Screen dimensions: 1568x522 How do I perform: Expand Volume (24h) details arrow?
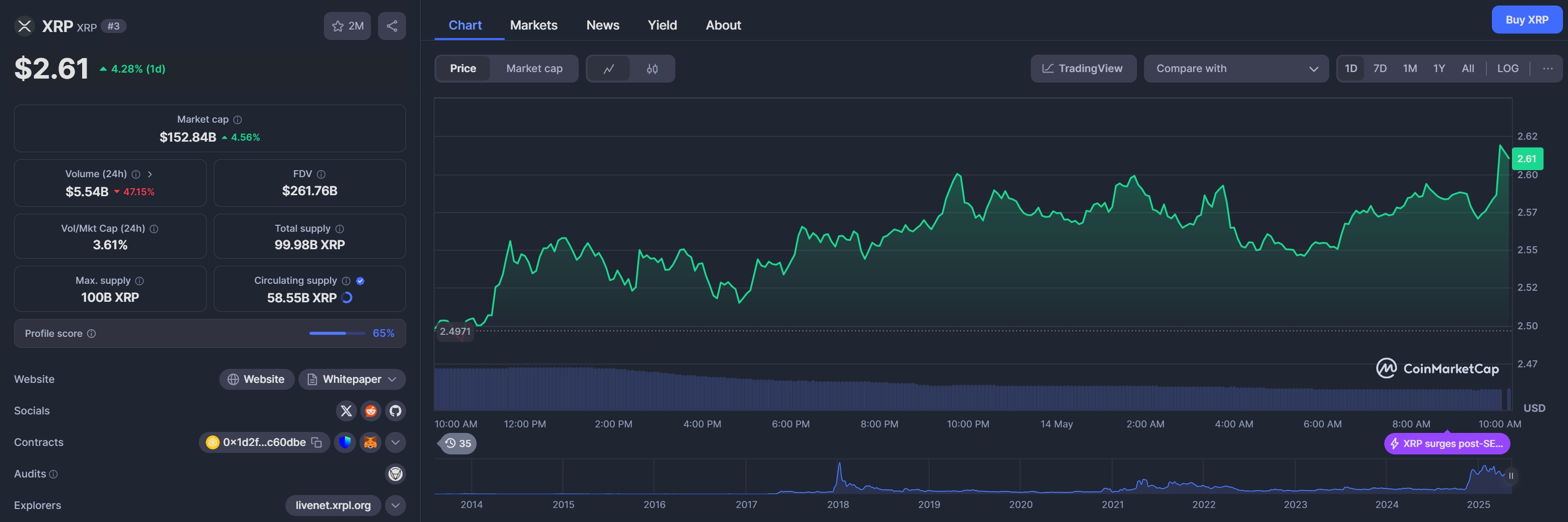point(150,175)
